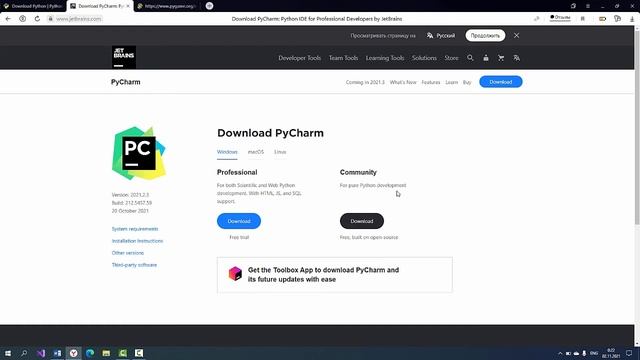The width and height of the screenshot is (640, 360).
Task: Dismiss the language suggestion banner
Action: (516, 36)
